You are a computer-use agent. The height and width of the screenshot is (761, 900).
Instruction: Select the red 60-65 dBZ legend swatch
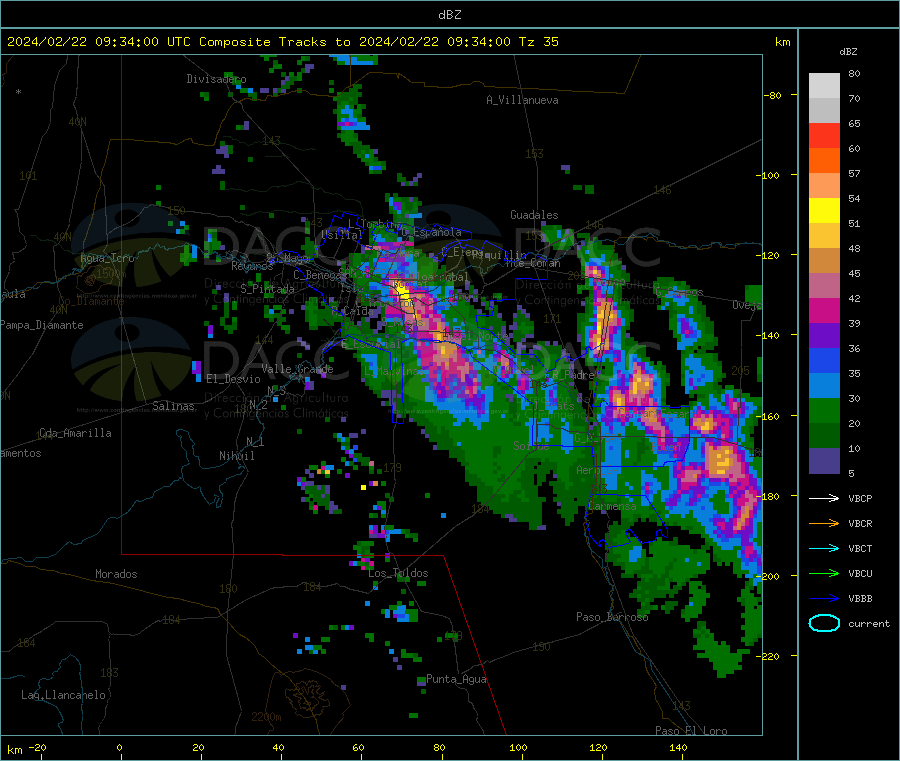[x=824, y=135]
